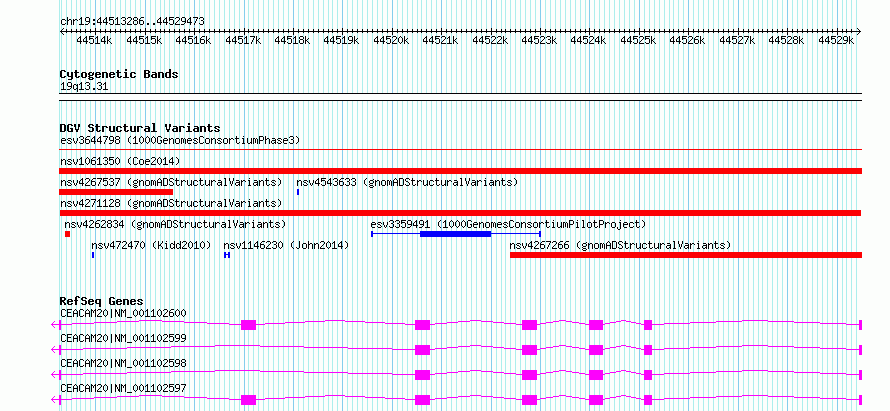The image size is (890, 411).
Task: Click the nsv4262834 gnomAD variant label
Action: click(x=175, y=224)
